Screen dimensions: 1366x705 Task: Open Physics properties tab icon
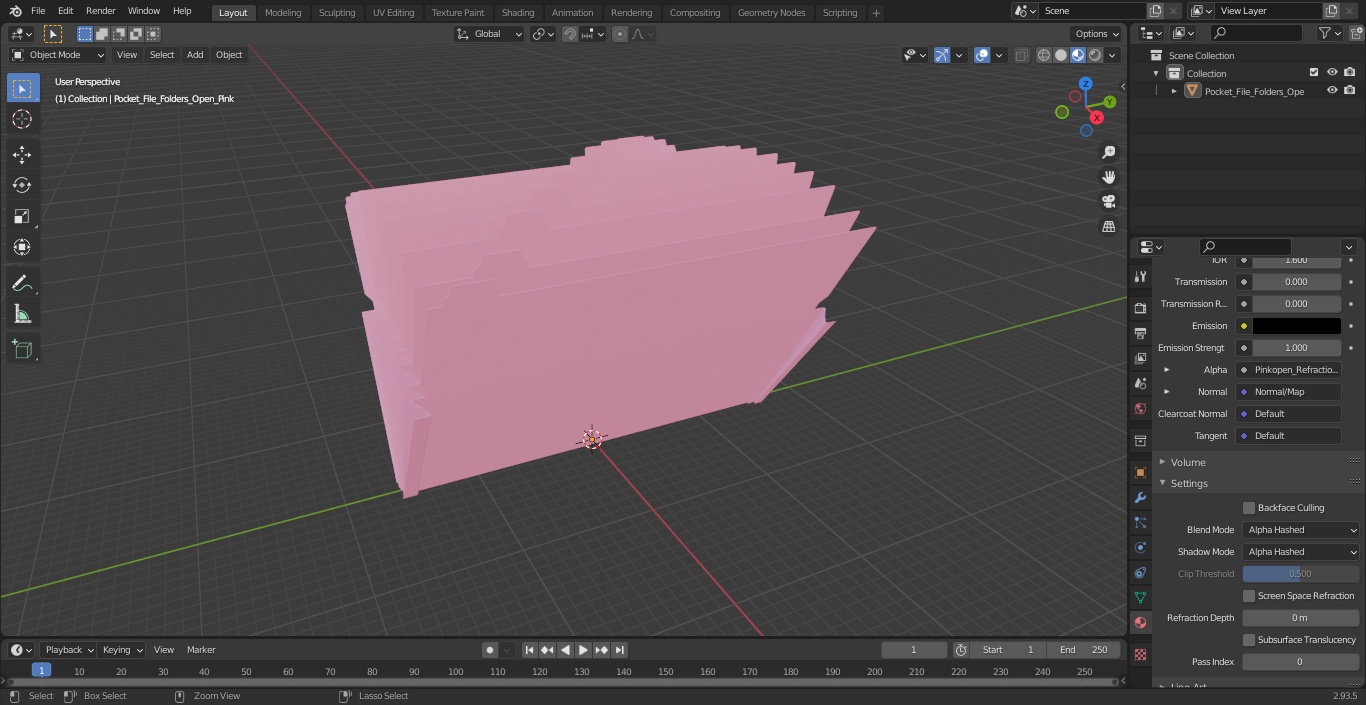pos(1140,547)
